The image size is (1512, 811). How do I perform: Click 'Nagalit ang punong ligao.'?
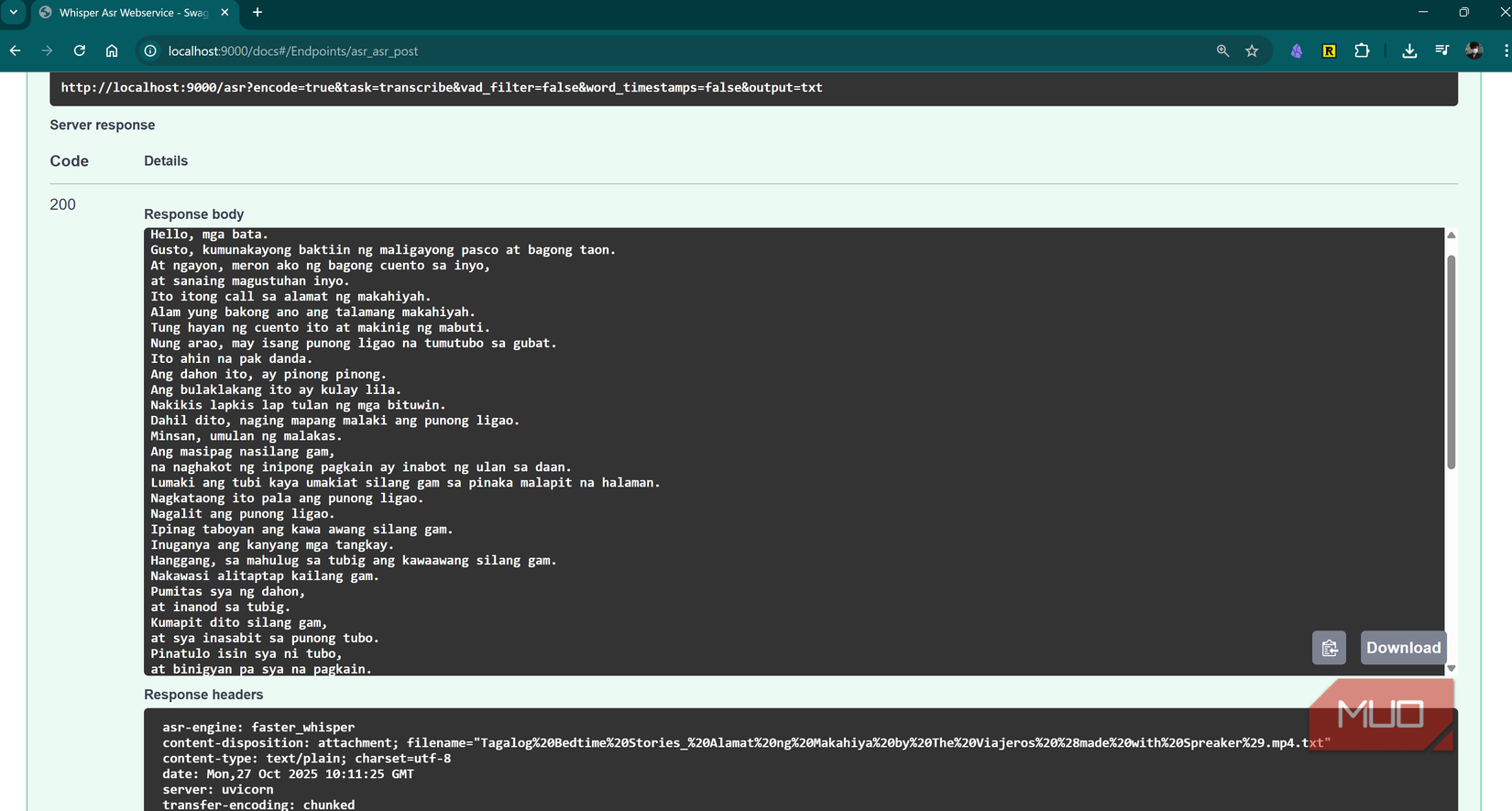[243, 514]
